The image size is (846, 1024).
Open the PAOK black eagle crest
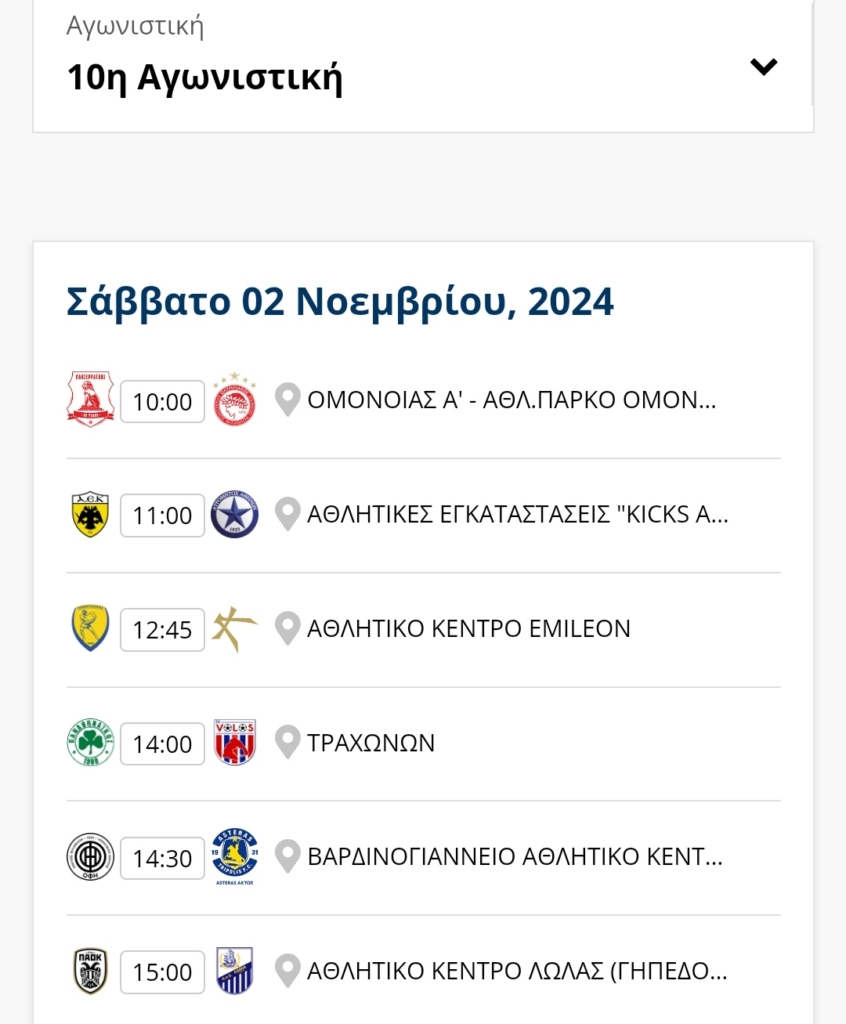click(x=90, y=971)
